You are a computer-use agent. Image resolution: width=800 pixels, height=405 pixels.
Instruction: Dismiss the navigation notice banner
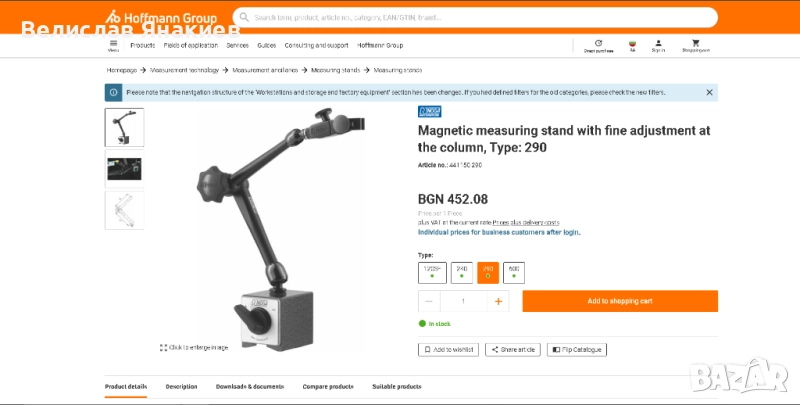pyautogui.click(x=709, y=92)
